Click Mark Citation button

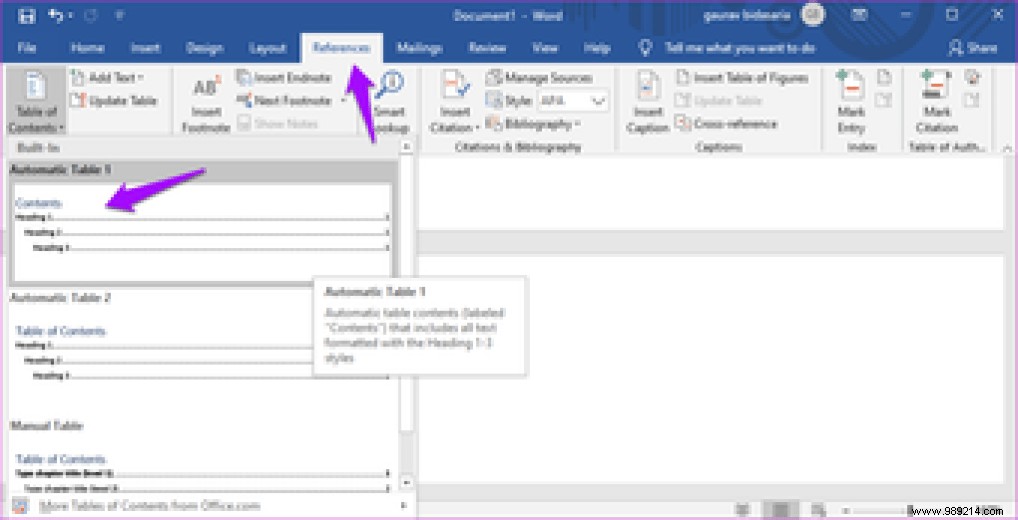tap(936, 103)
